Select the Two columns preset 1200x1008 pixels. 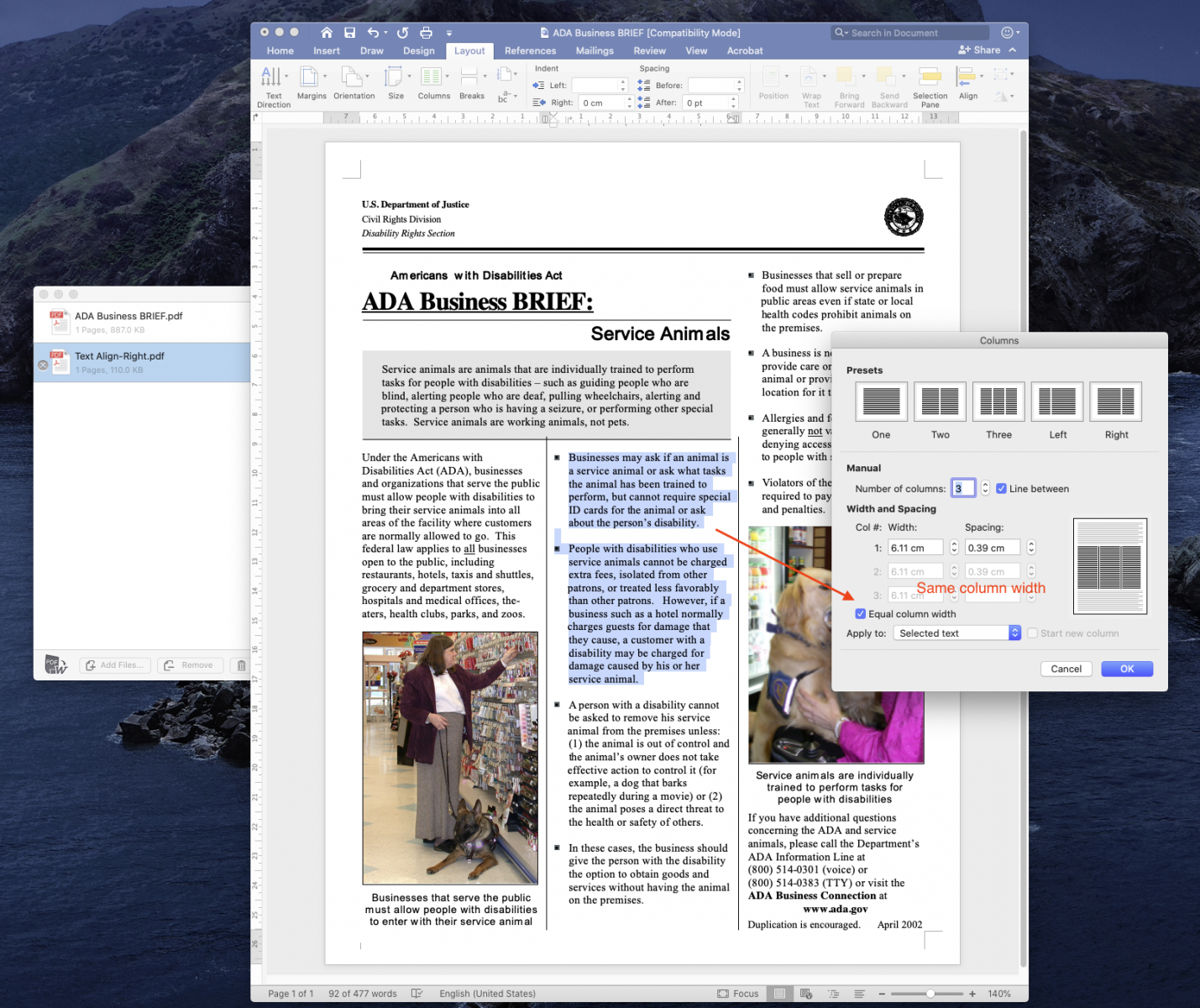940,402
